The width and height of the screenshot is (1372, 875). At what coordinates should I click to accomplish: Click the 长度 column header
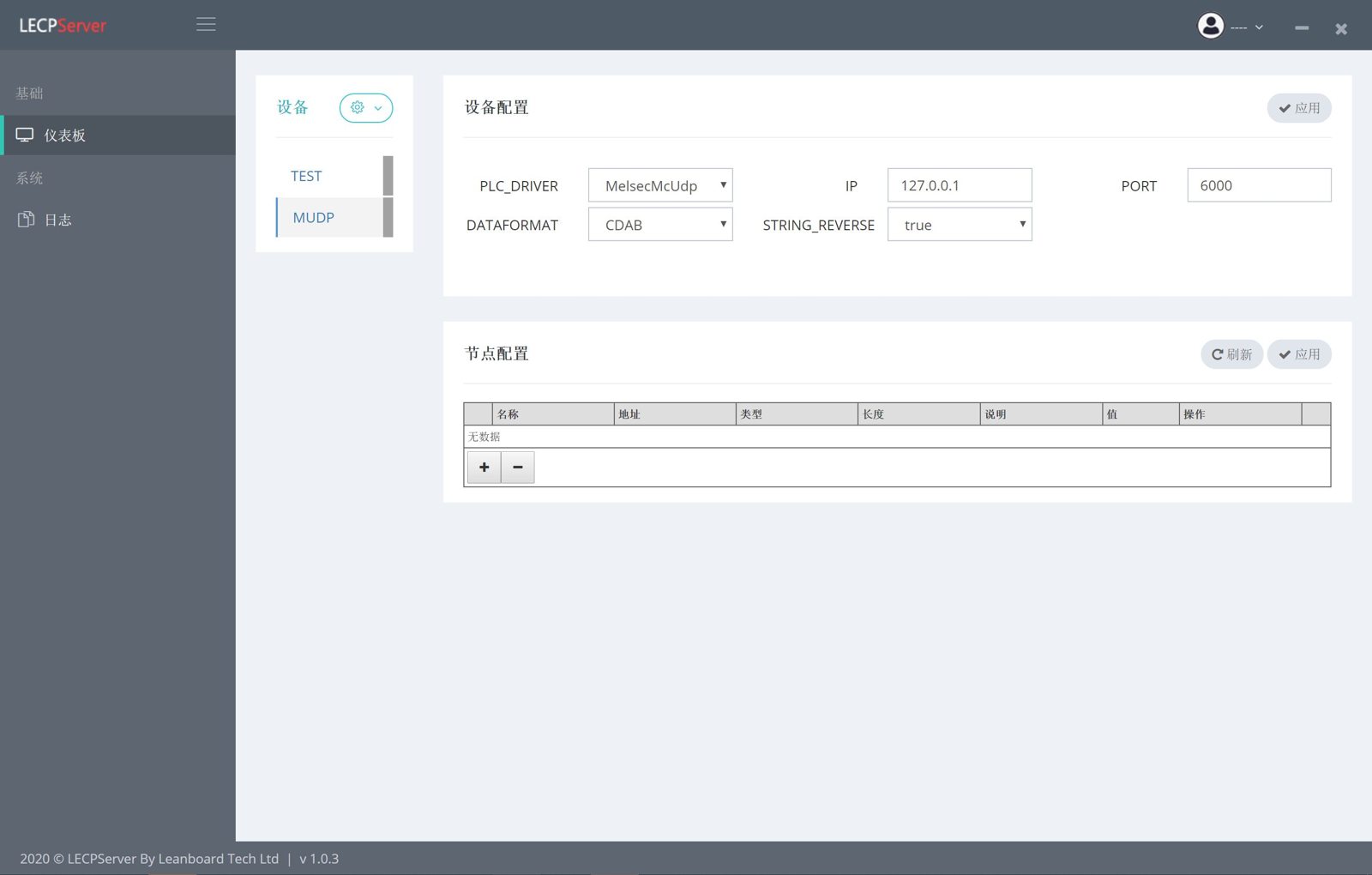pyautogui.click(x=918, y=414)
